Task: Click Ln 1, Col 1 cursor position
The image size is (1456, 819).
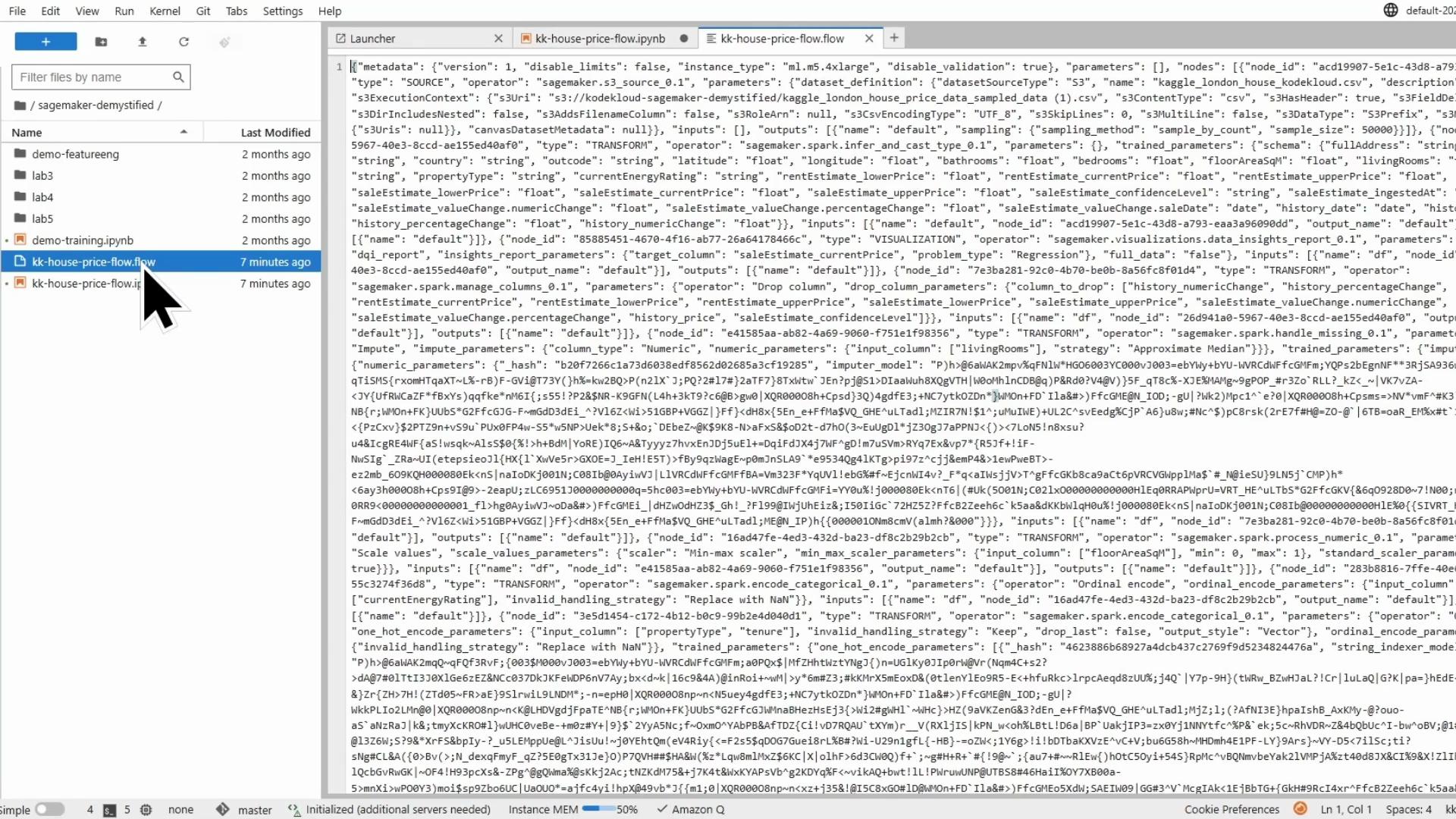Action: pyautogui.click(x=1346, y=810)
